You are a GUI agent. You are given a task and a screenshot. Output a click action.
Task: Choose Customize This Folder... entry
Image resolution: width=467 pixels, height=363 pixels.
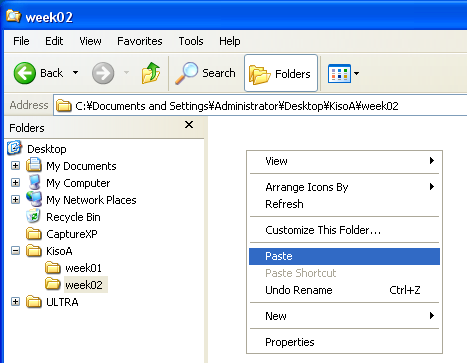344,230
